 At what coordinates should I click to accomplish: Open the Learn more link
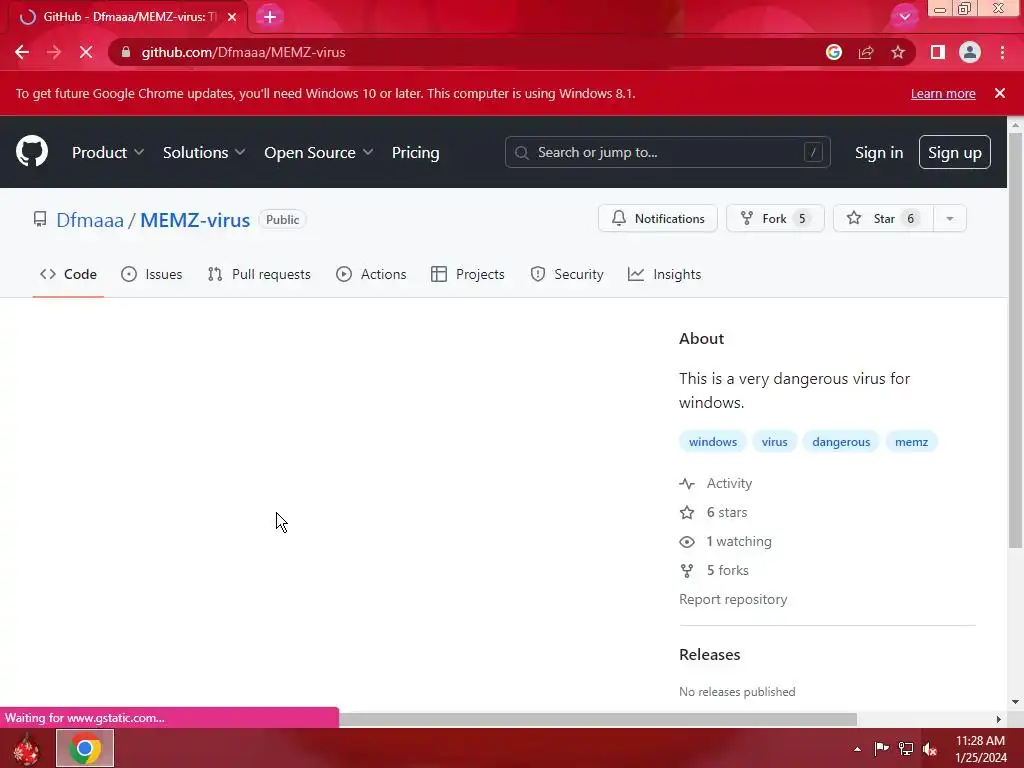[943, 93]
